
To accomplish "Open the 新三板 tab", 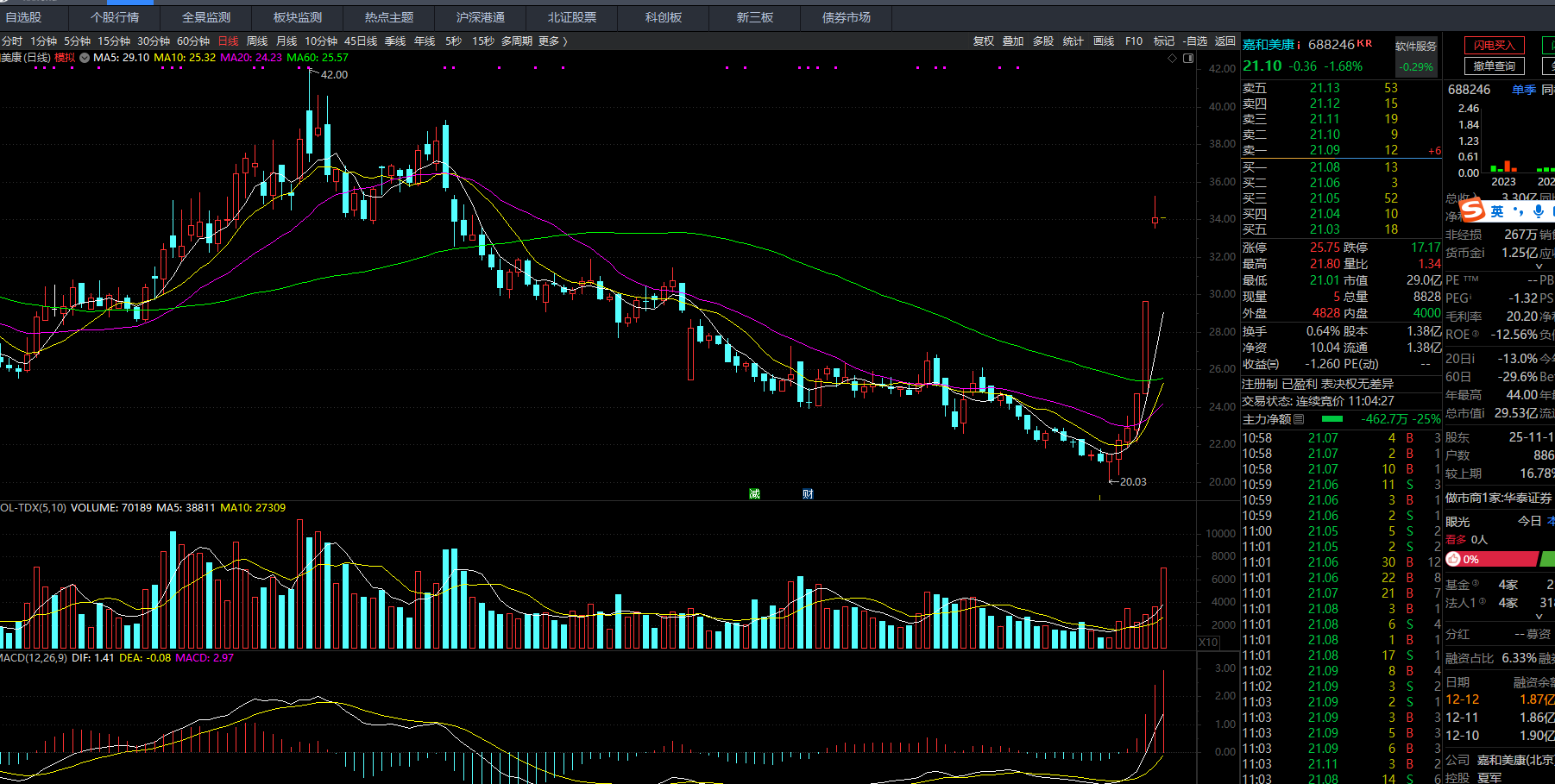I will coord(755,17).
